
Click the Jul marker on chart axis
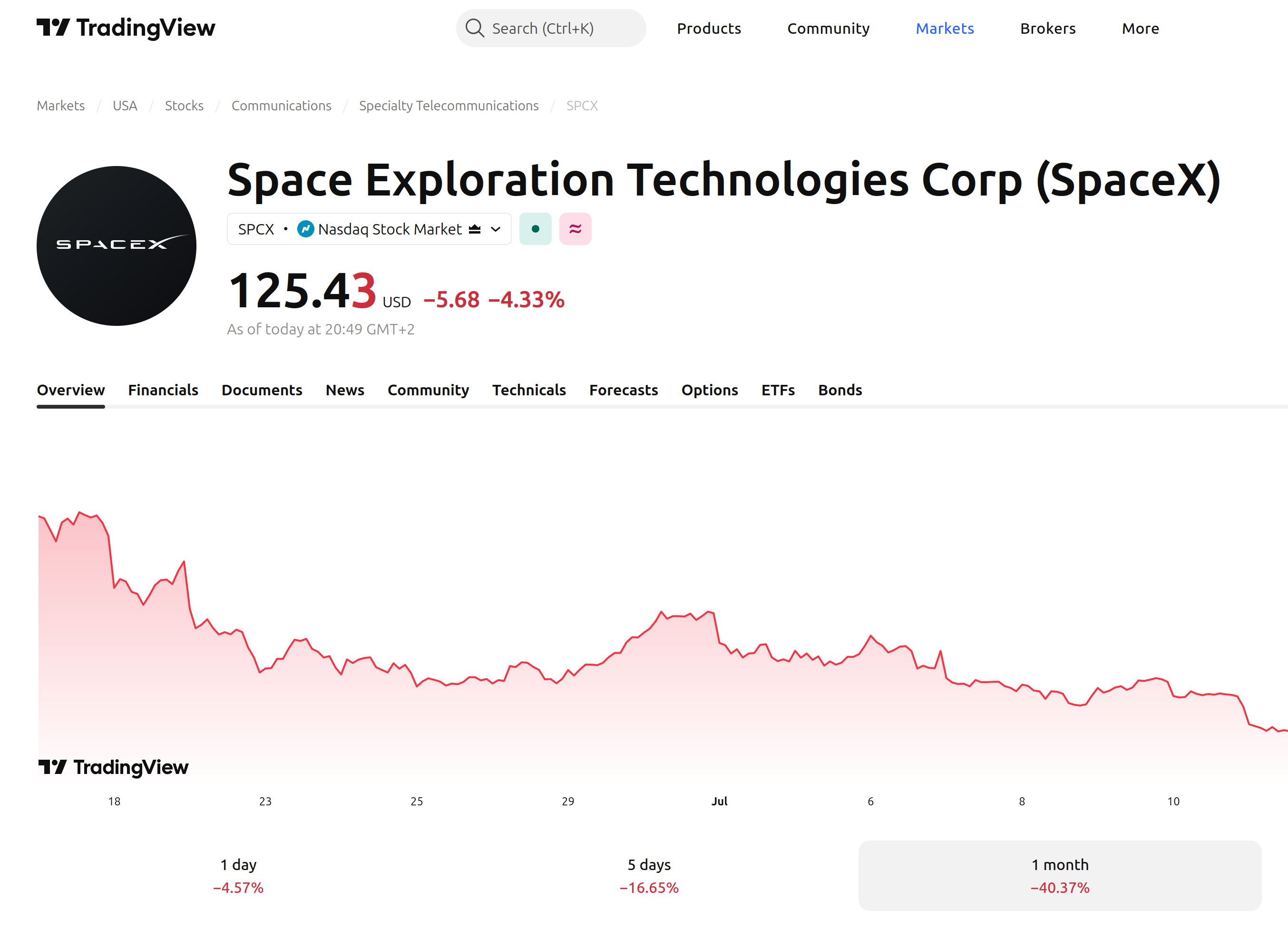[720, 801]
